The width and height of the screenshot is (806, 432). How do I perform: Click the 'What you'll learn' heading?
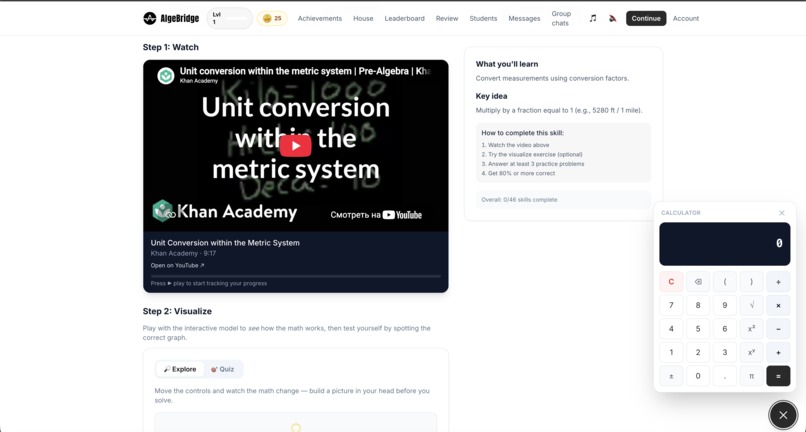coord(507,64)
